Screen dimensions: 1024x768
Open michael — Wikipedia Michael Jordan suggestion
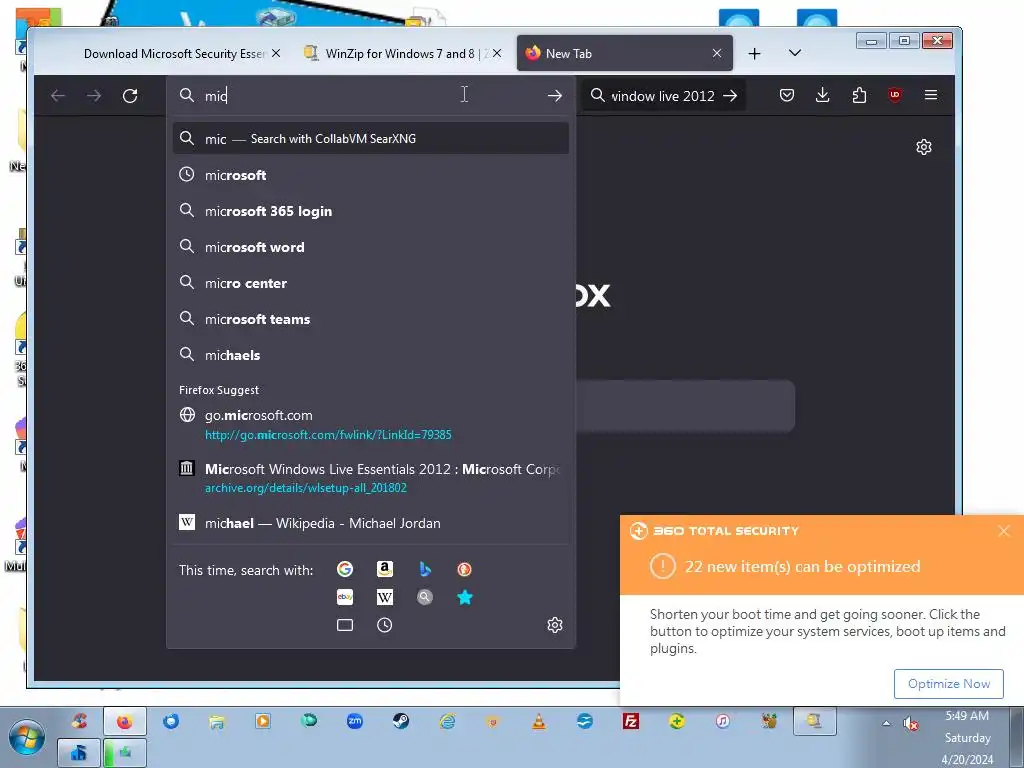click(x=370, y=523)
